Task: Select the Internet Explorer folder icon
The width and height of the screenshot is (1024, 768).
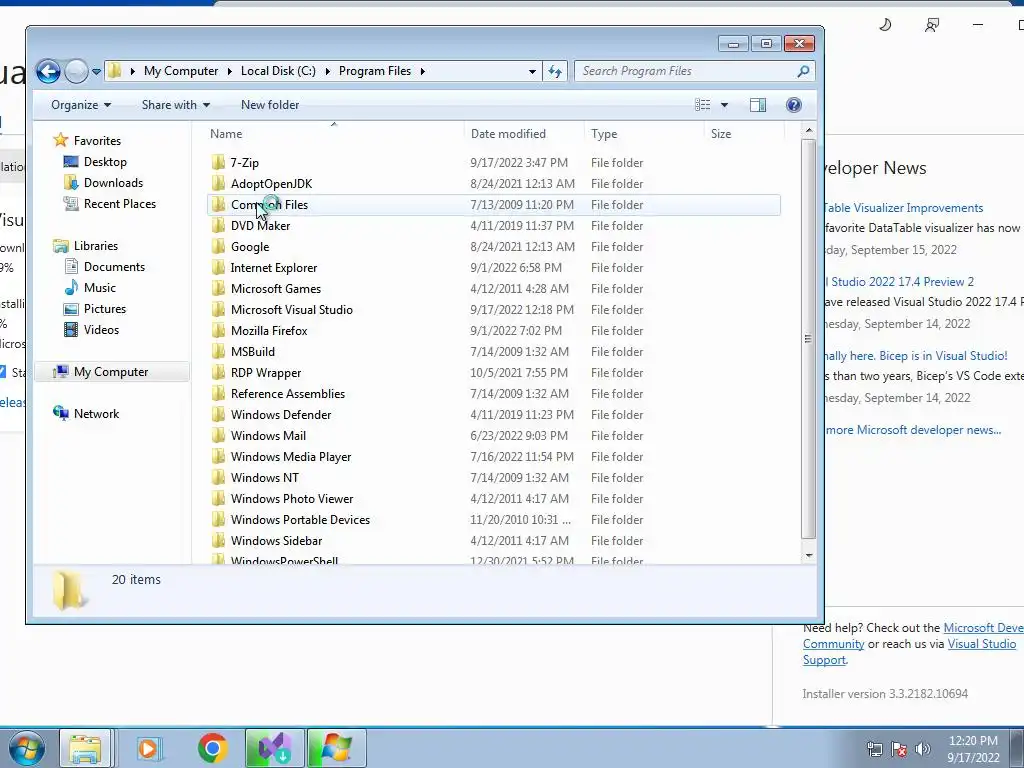Action: 219,267
